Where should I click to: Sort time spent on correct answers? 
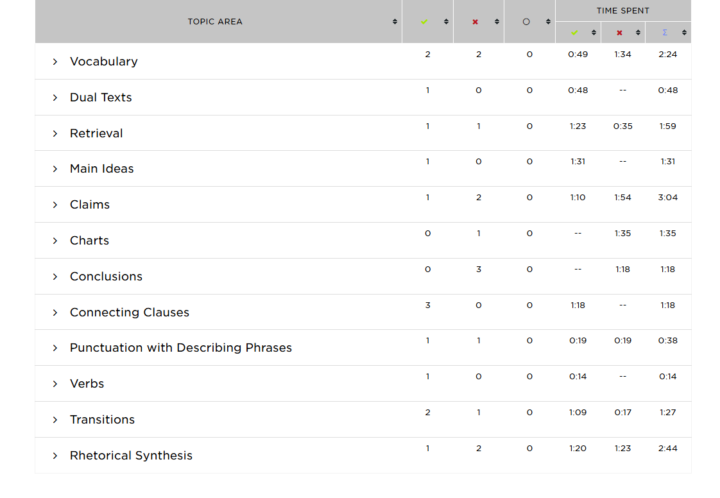(593, 33)
